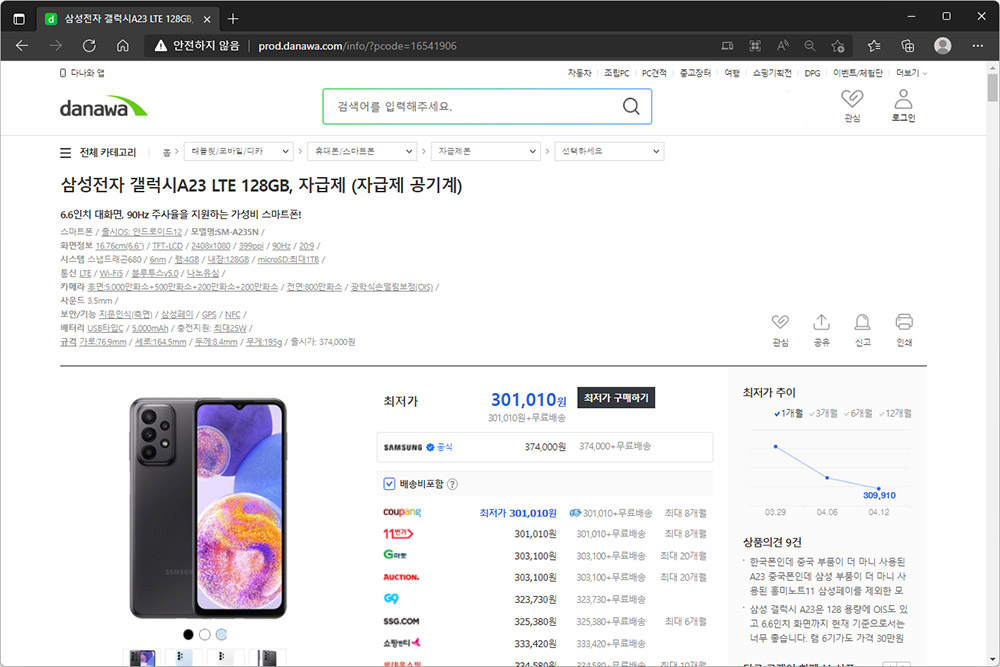The height and width of the screenshot is (667, 1000).
Task: Click the browser back arrow
Action: click(x=22, y=46)
